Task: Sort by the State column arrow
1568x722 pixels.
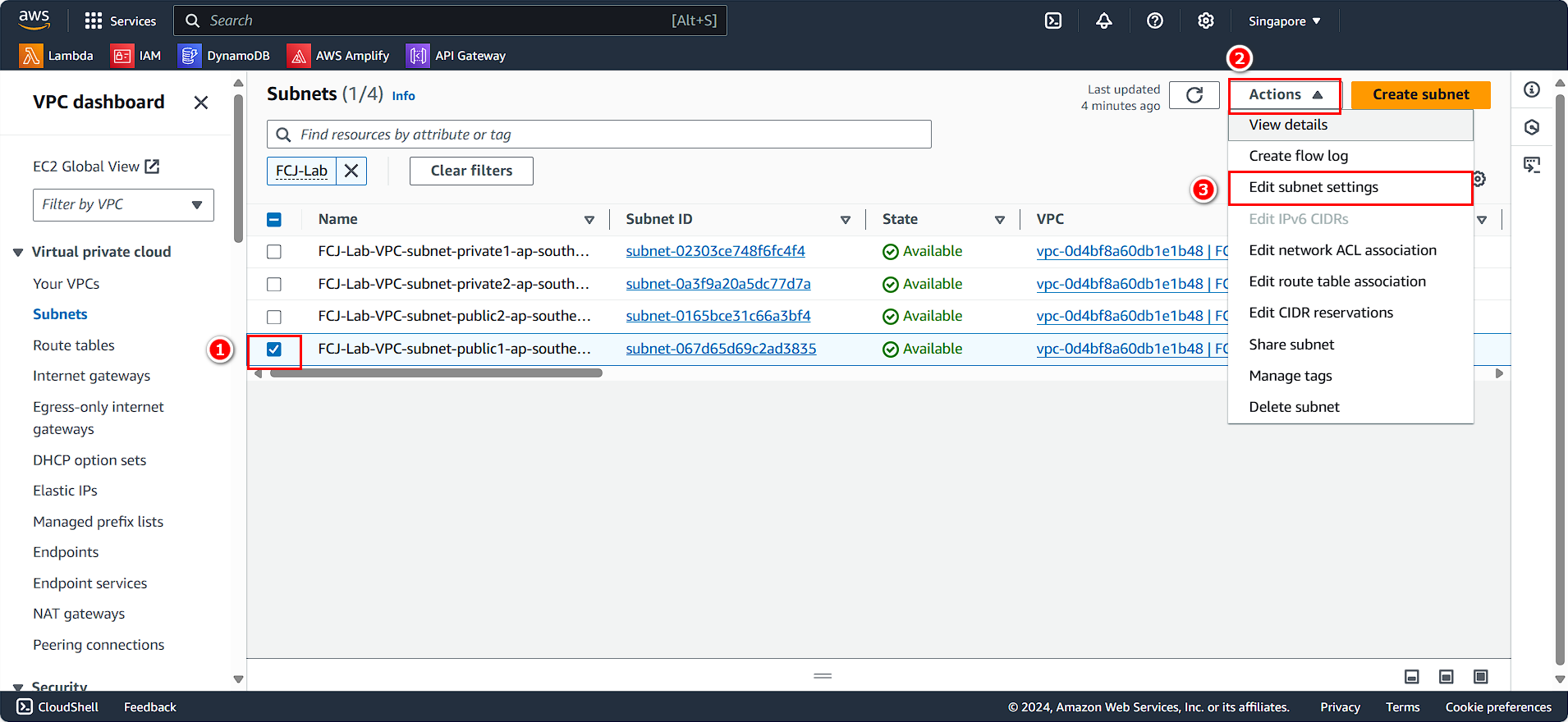Action: point(1000,220)
